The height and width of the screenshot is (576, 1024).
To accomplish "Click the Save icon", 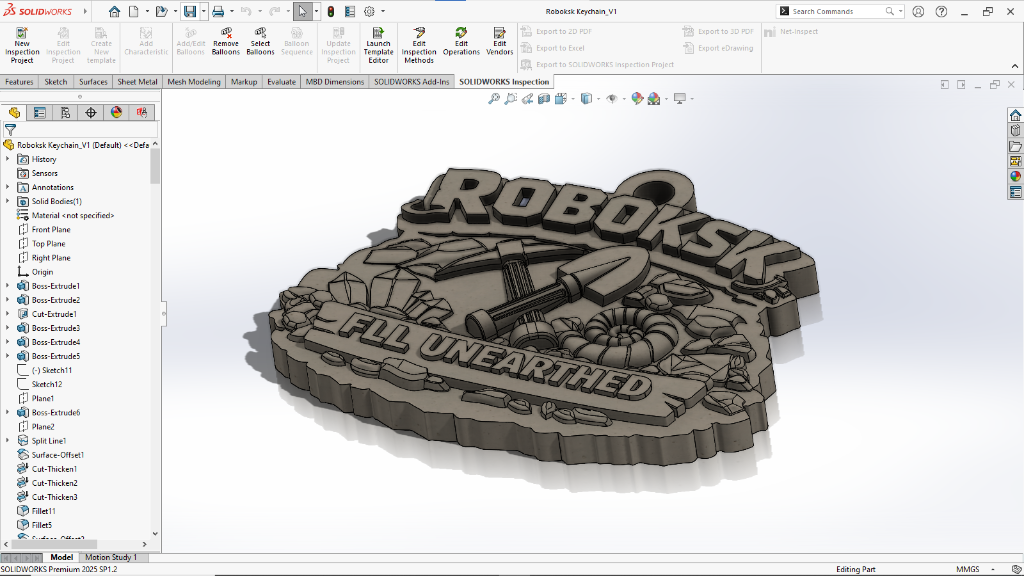I will tap(189, 11).
